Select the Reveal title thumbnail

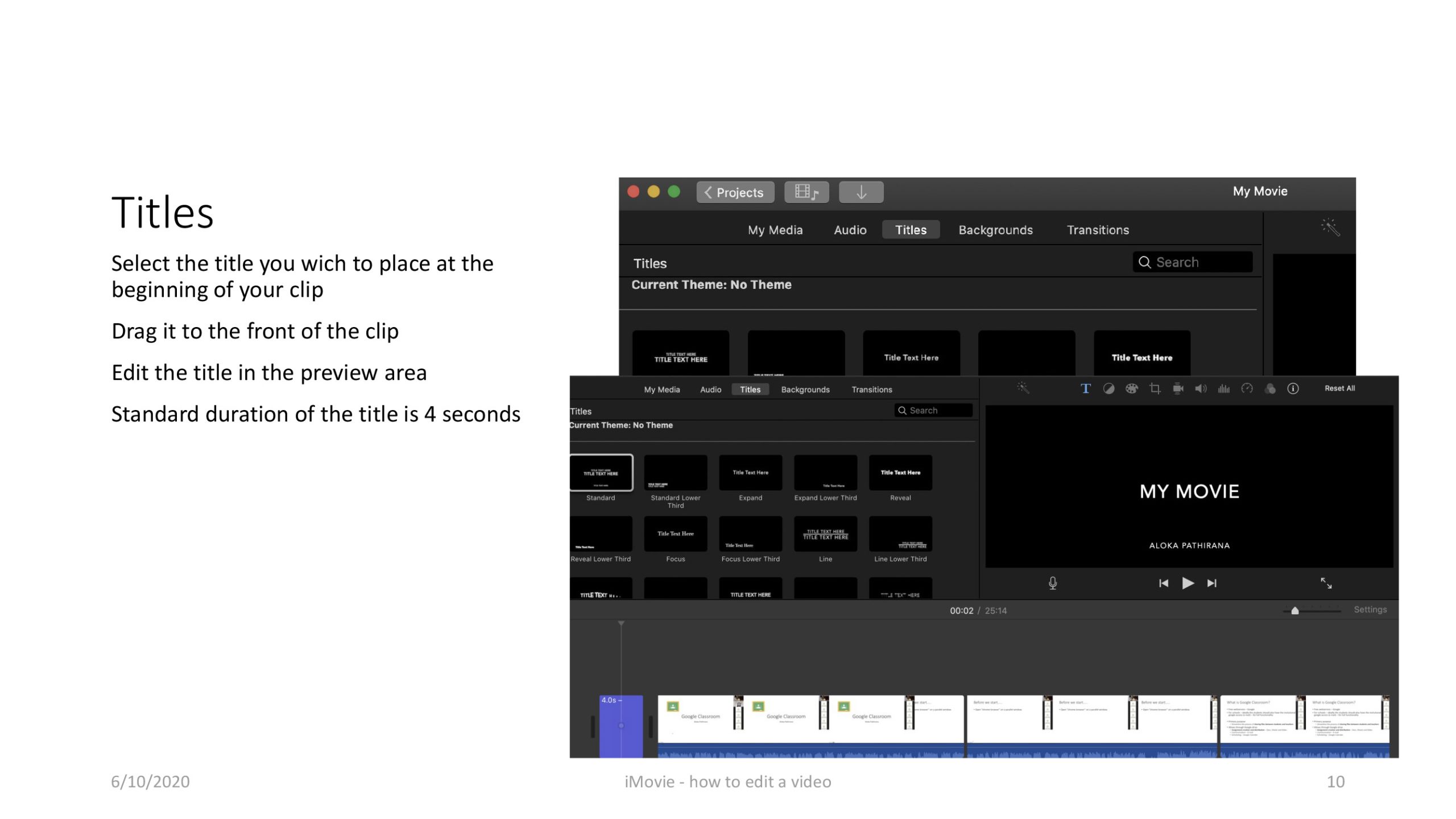tap(900, 473)
